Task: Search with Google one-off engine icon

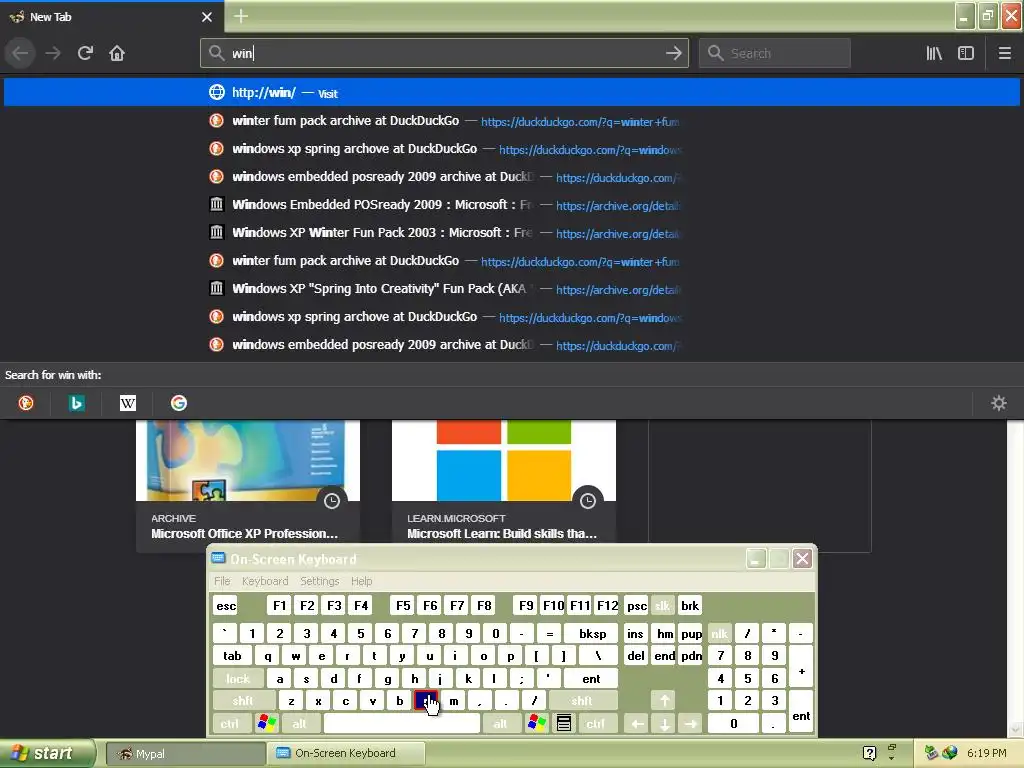Action: pyautogui.click(x=178, y=403)
